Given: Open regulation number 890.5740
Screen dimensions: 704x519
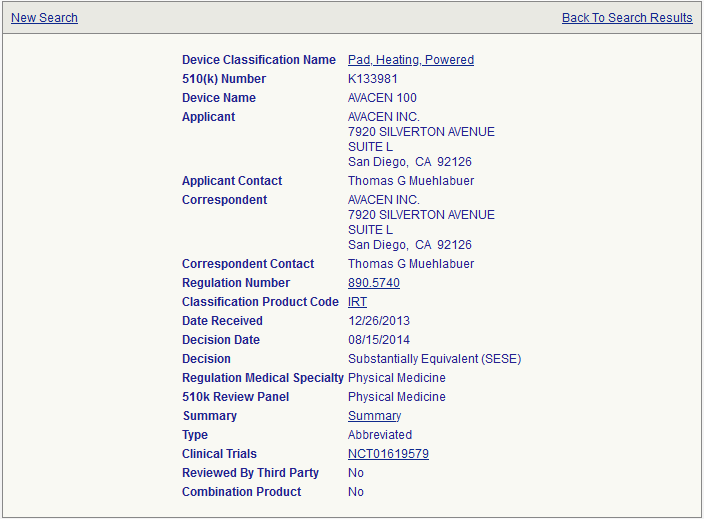Looking at the screenshot, I should pos(373,283).
